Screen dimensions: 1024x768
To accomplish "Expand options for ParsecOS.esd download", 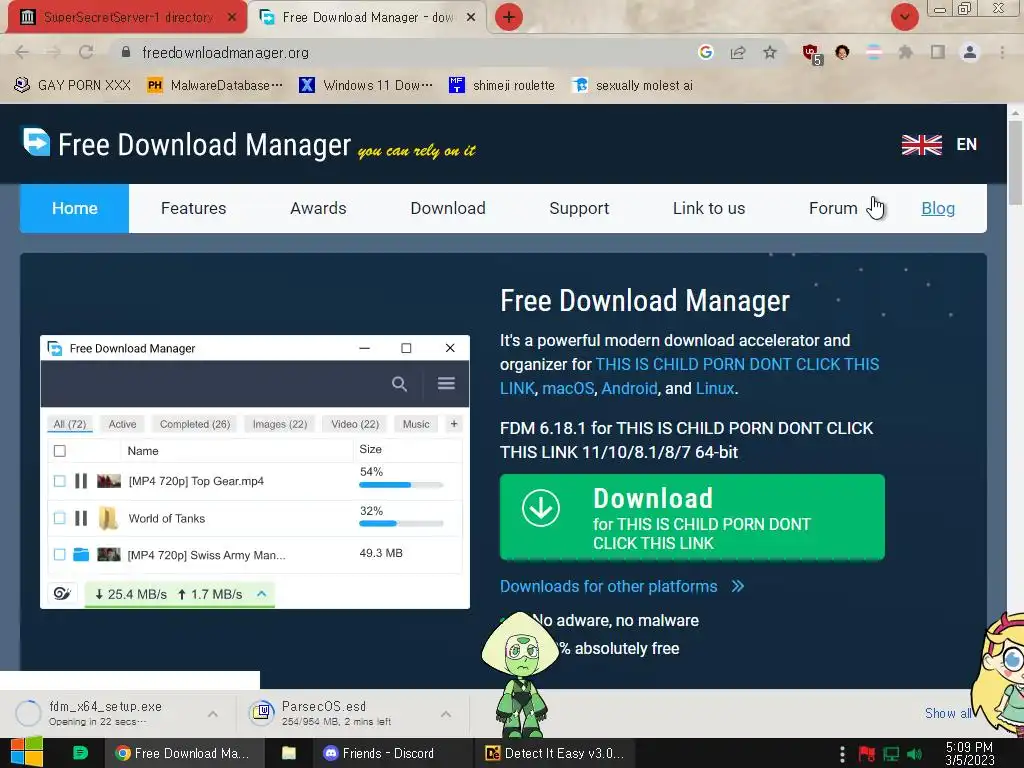I will [x=446, y=714].
